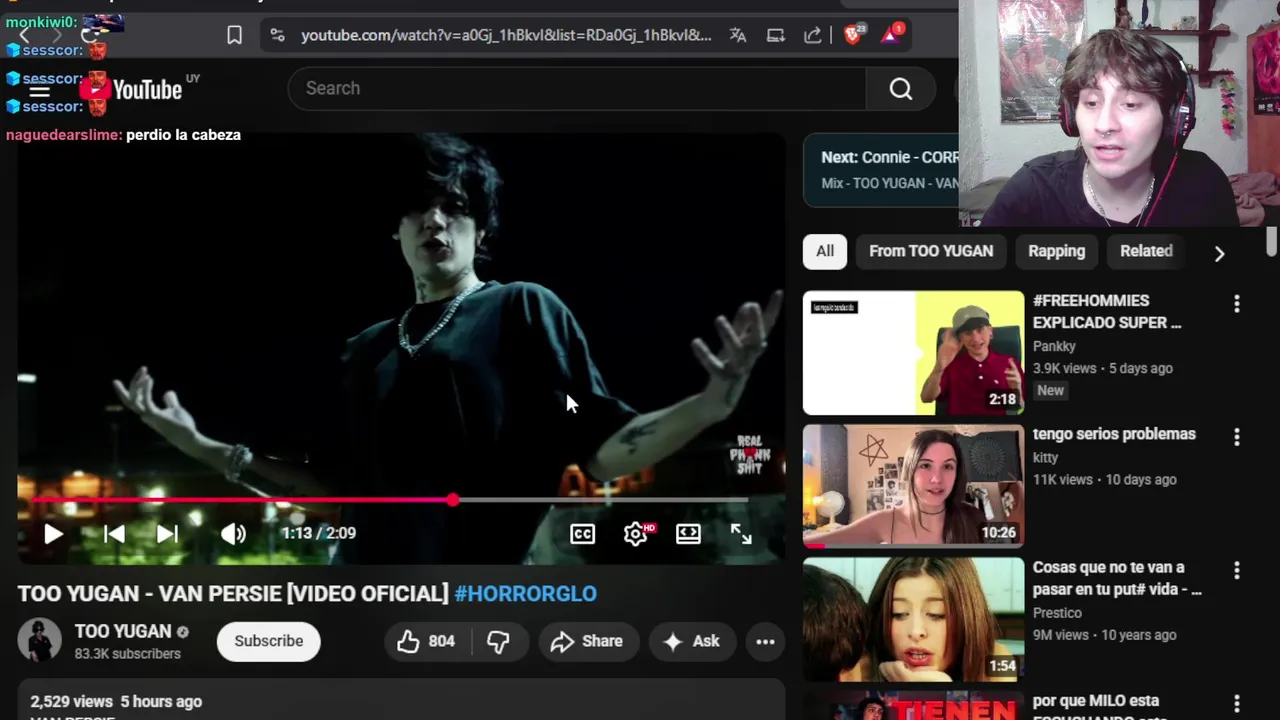Open options menu for por que MILO video
1280x720 pixels.
click(x=1237, y=704)
